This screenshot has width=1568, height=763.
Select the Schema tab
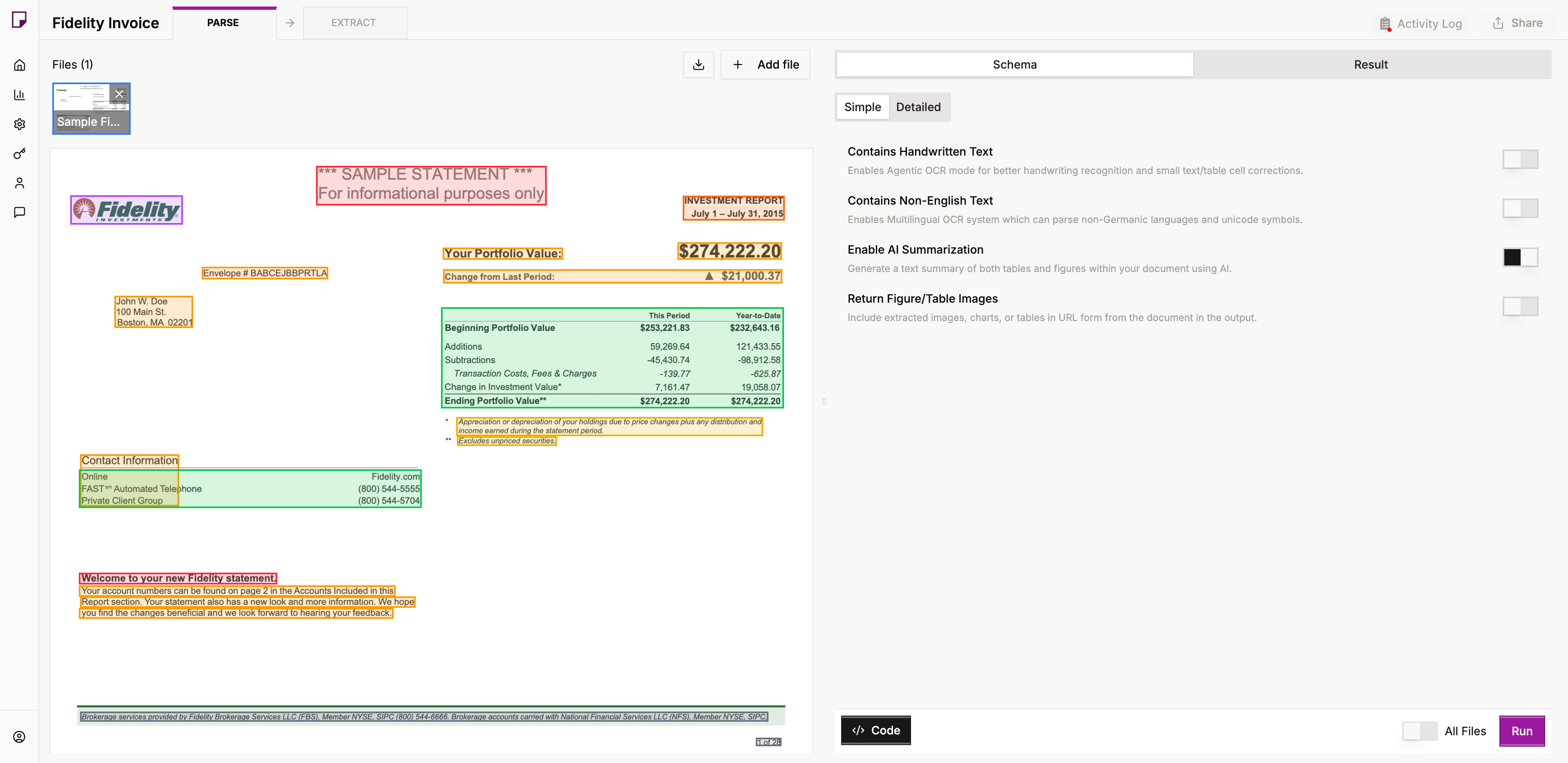[x=1014, y=65]
